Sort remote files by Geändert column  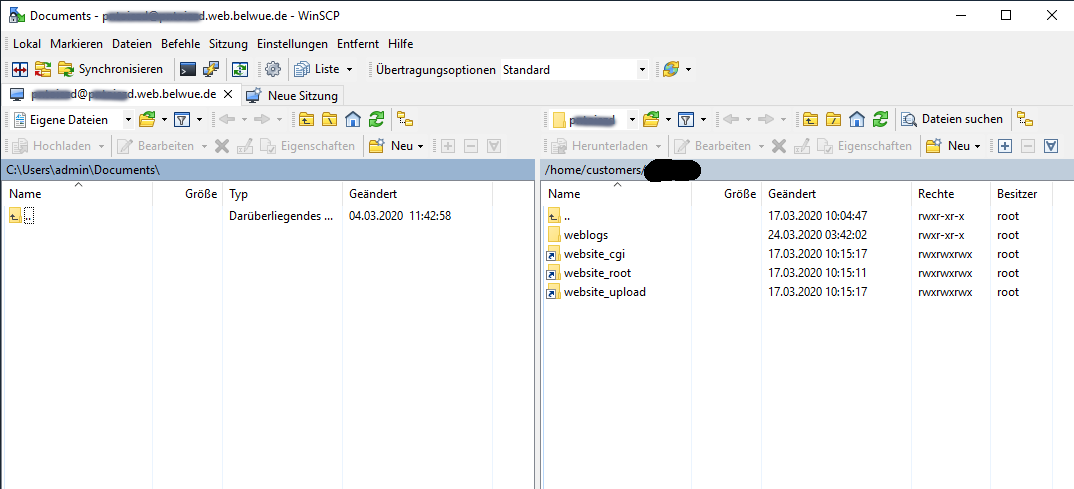click(x=792, y=194)
